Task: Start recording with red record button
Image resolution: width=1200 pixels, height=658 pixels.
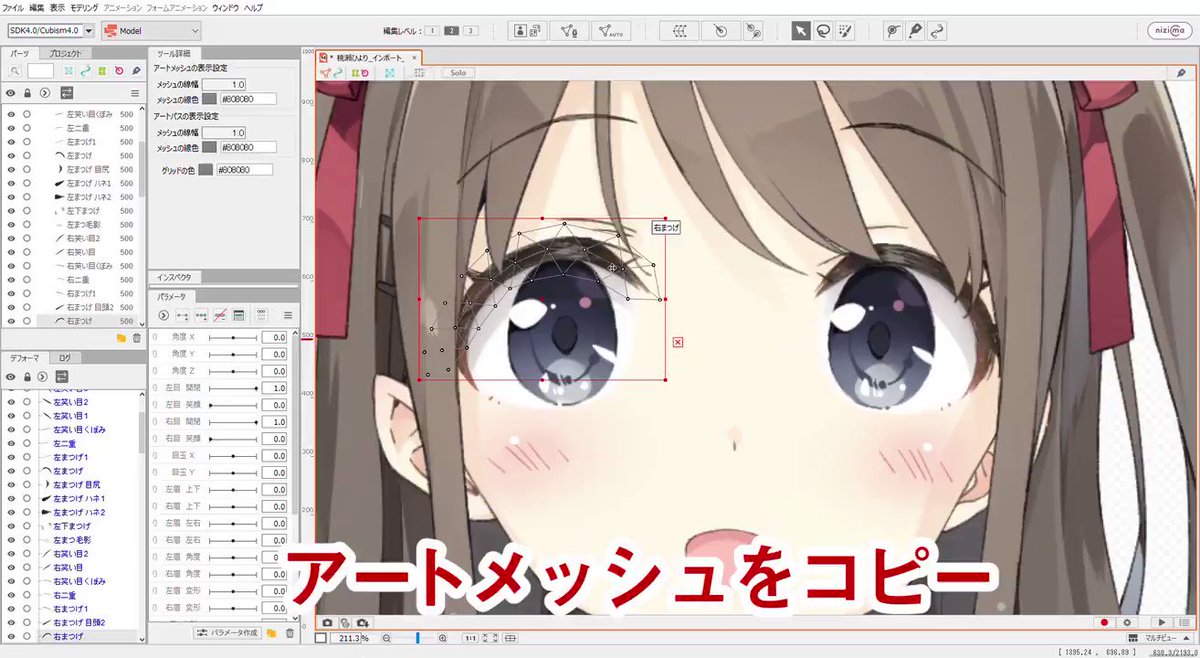Action: pyautogui.click(x=1105, y=622)
